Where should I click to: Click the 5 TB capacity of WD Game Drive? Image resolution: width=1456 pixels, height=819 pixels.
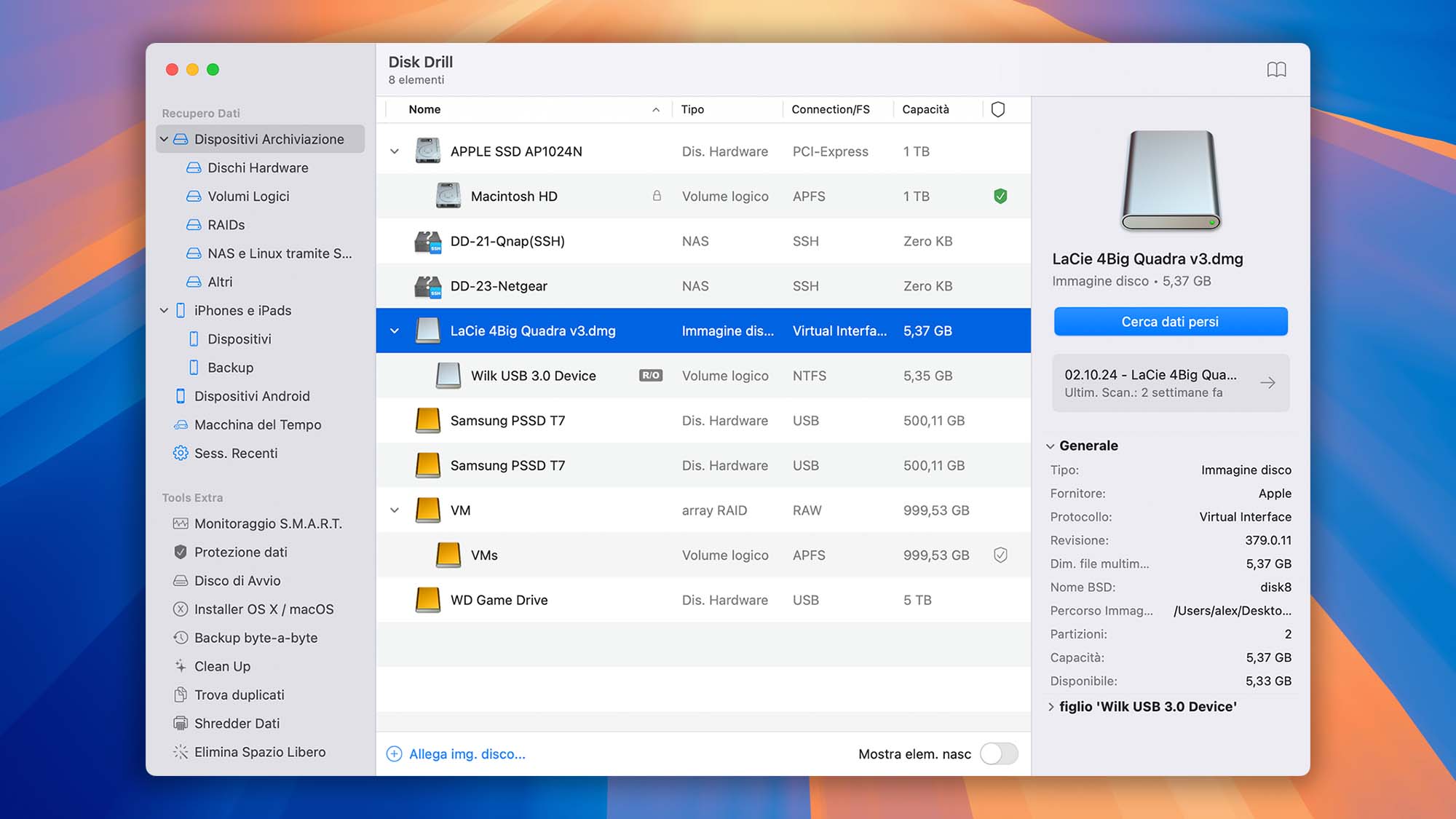[x=917, y=600]
